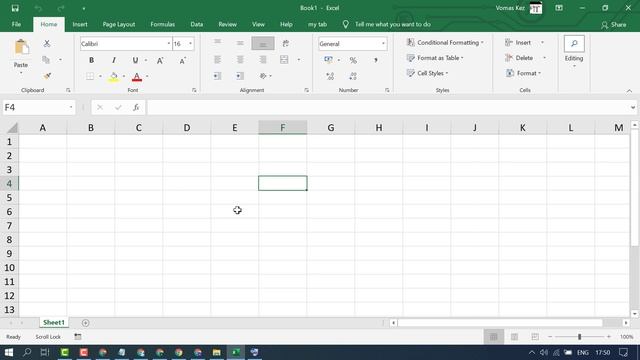Switch to the Data tab

197,24
